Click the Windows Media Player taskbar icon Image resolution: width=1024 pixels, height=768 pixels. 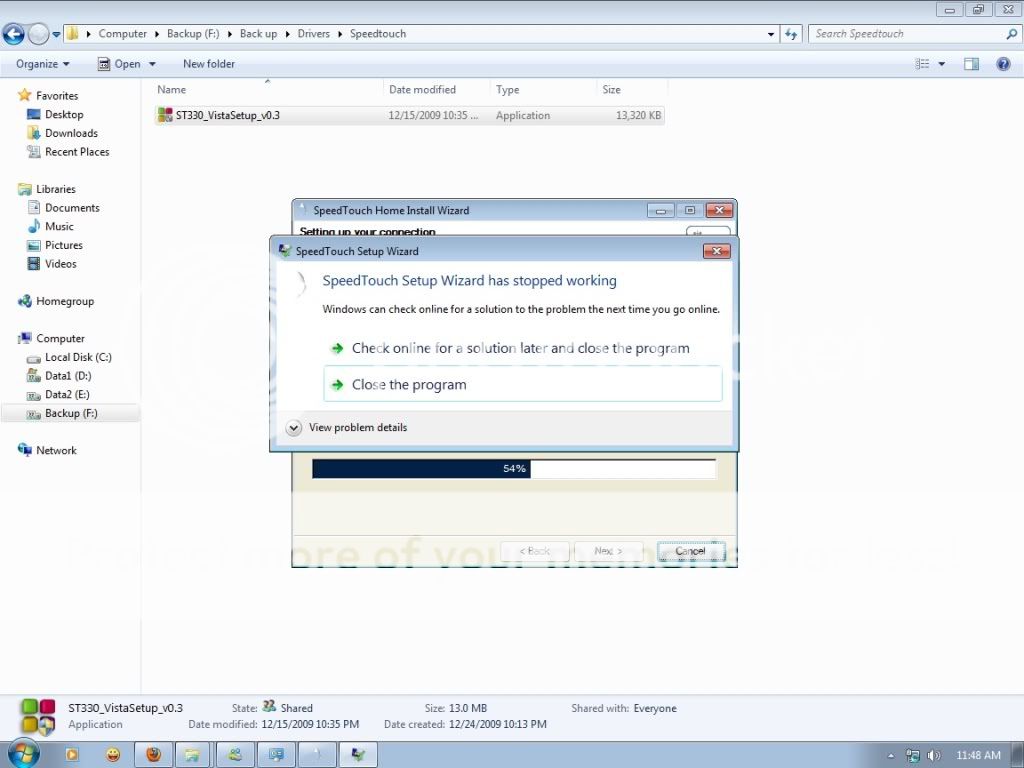pyautogui.click(x=71, y=755)
